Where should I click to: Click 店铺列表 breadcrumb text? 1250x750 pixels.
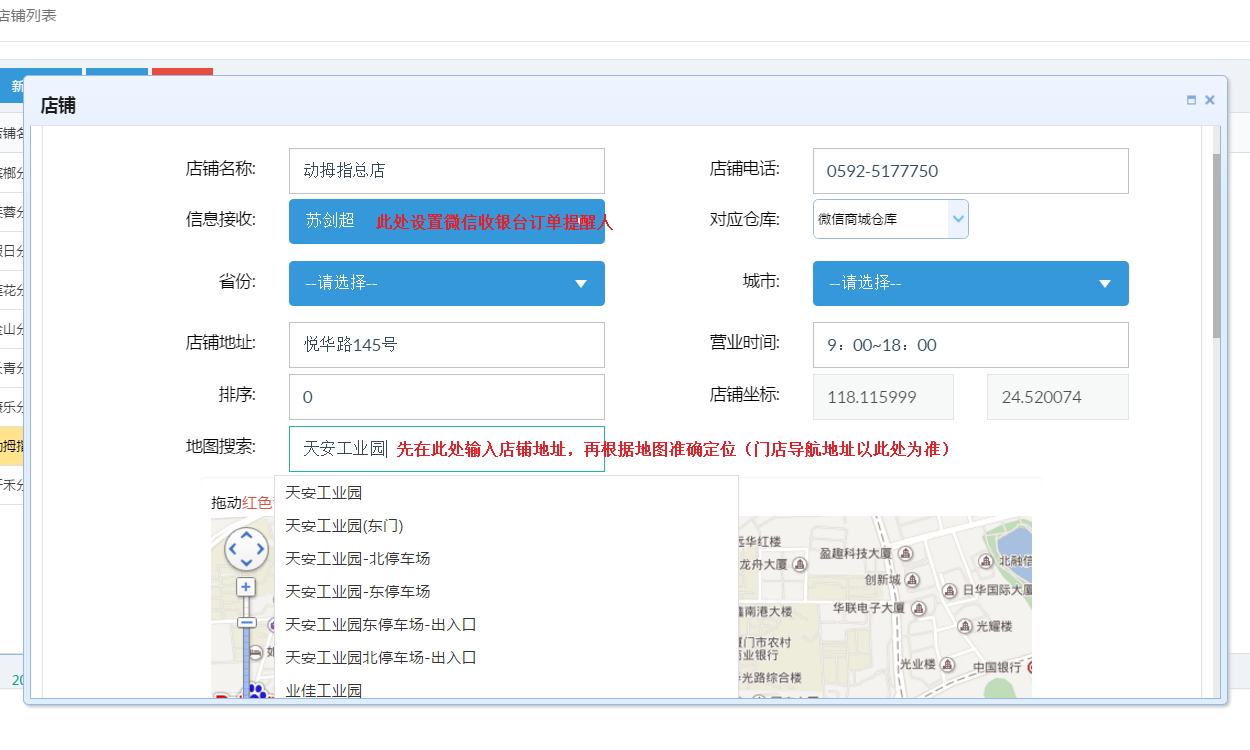[x=28, y=16]
